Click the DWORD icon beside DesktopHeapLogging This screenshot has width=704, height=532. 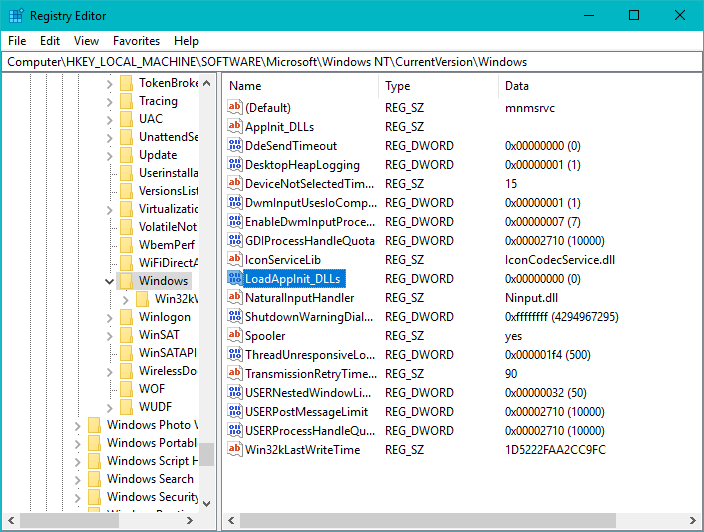point(234,164)
